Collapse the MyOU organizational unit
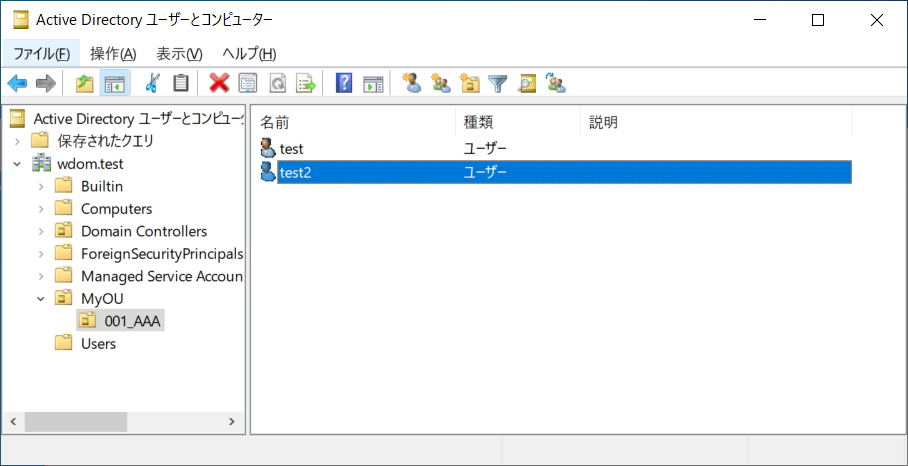 (x=41, y=298)
